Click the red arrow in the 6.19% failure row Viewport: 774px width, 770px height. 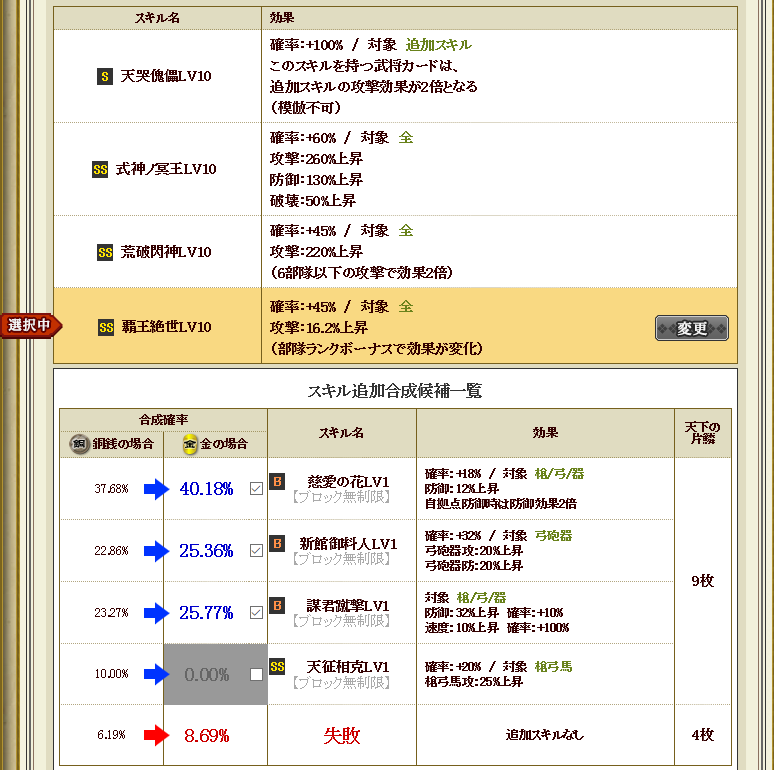click(x=156, y=735)
